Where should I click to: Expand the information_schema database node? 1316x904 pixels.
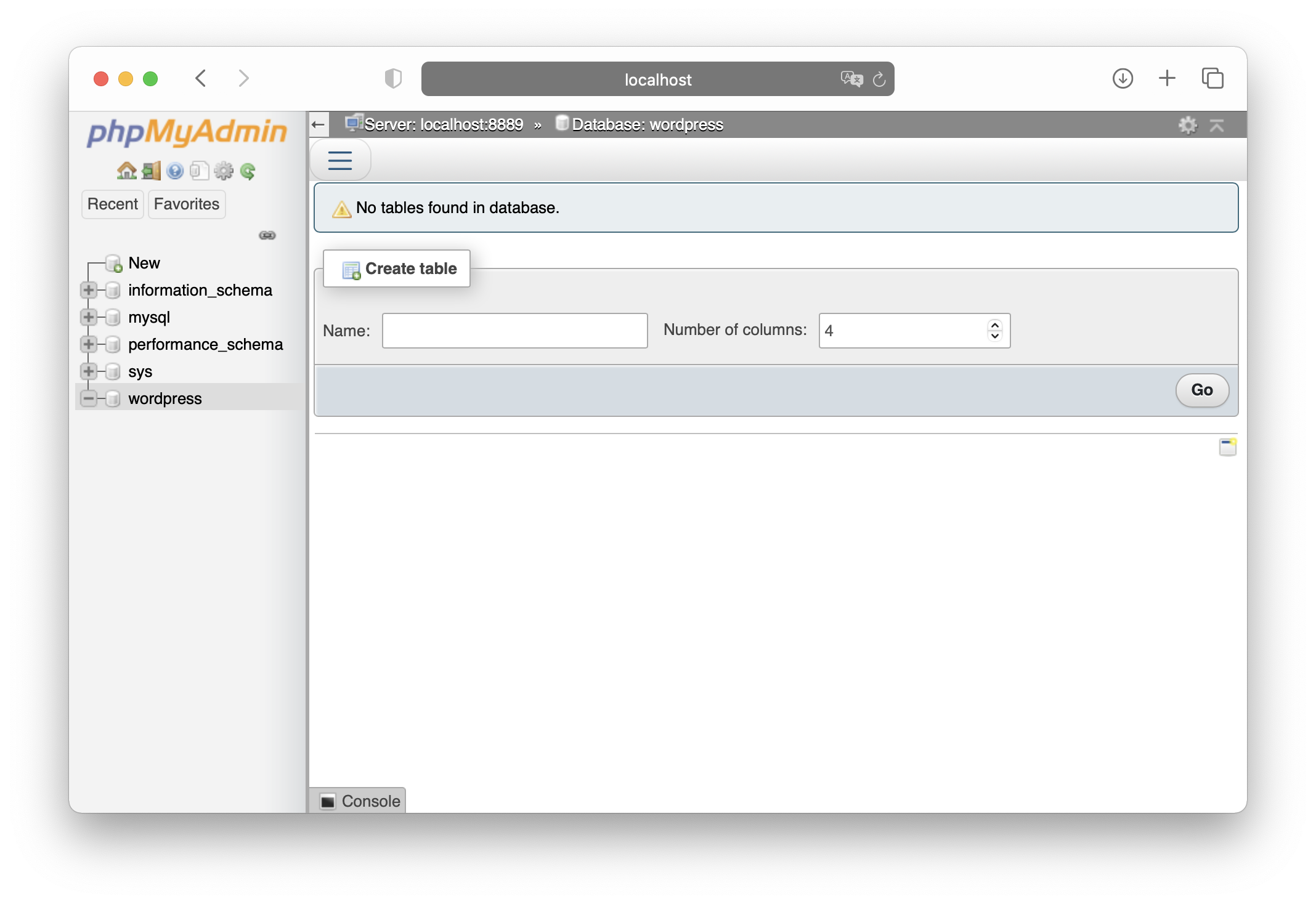coord(89,290)
